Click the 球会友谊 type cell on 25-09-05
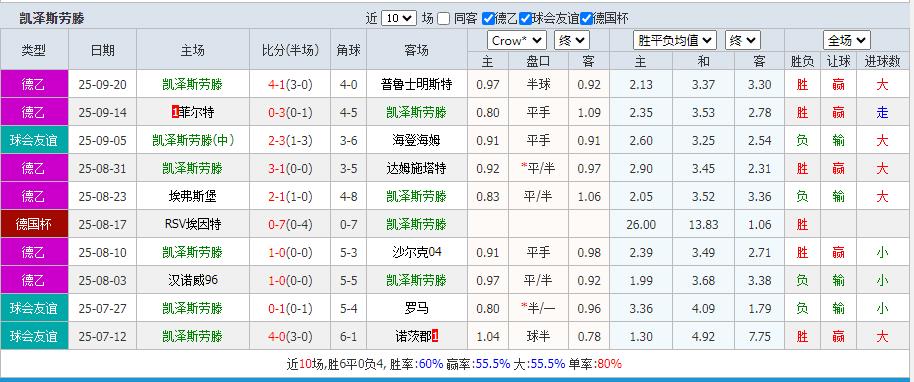This screenshot has width=914, height=382. click(x=34, y=141)
